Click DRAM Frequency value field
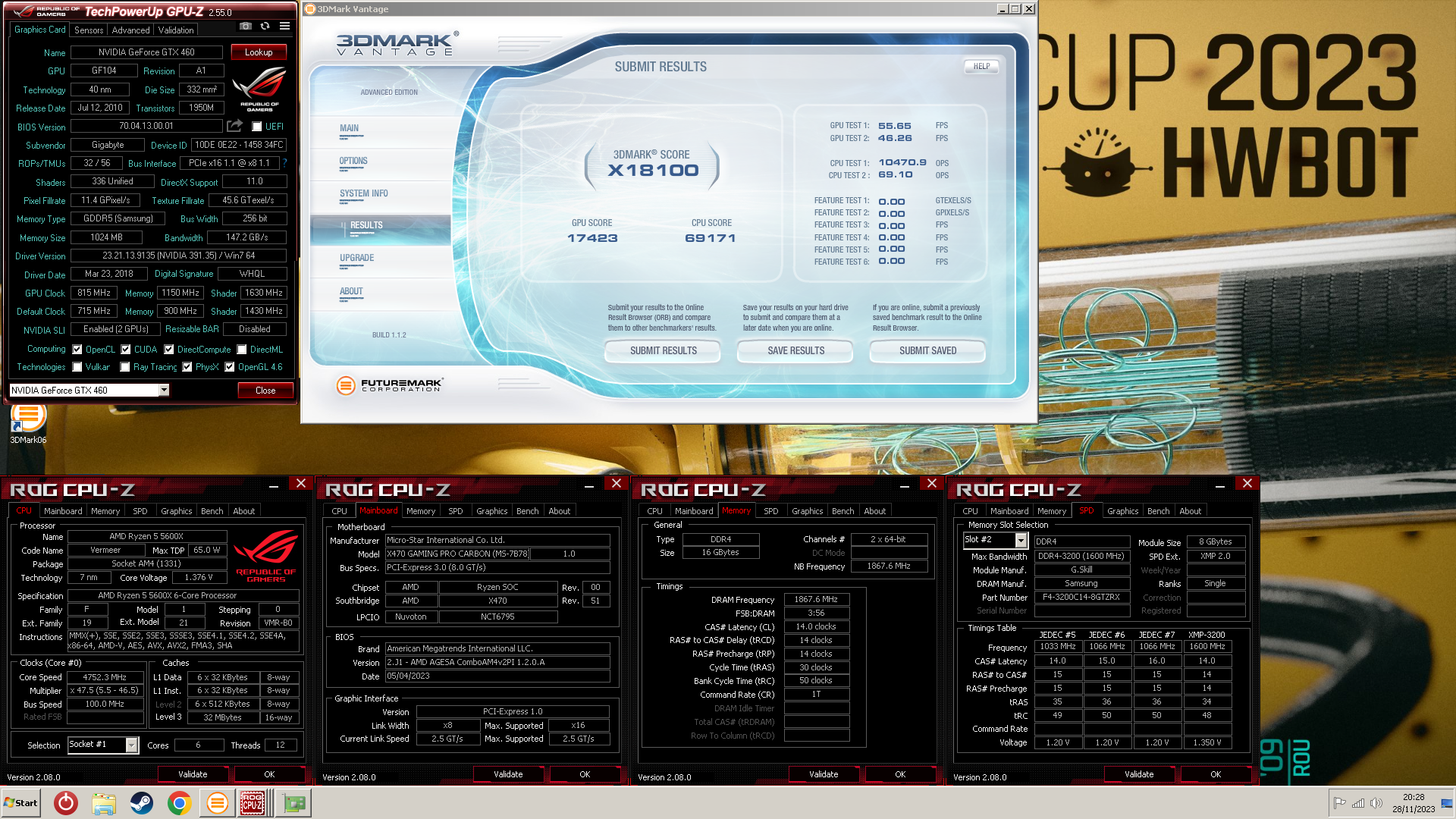Viewport: 1456px width, 819px height. 816,600
